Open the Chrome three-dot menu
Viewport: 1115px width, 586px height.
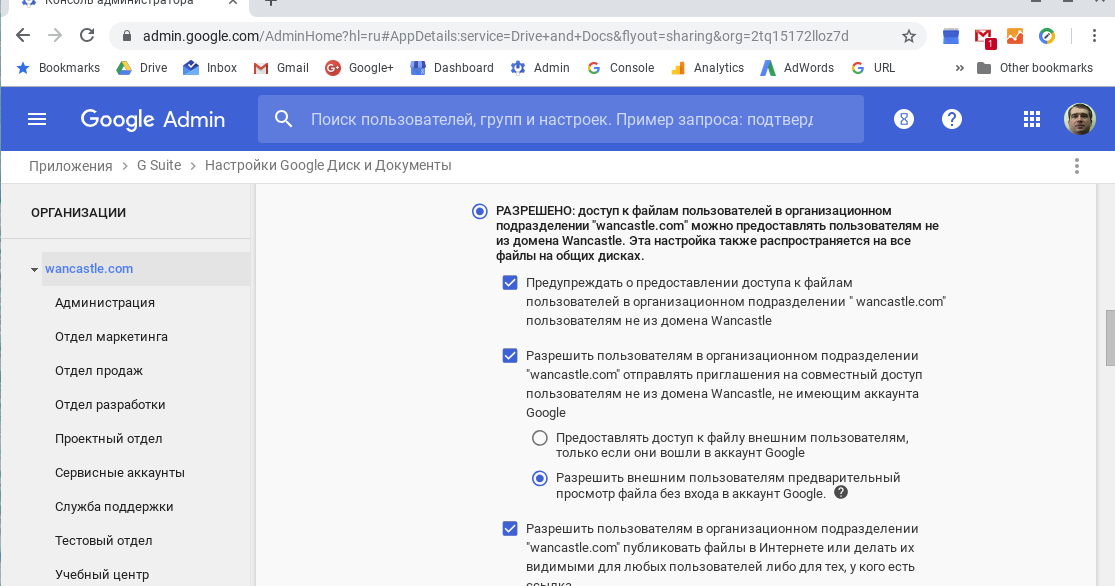tap(1094, 36)
